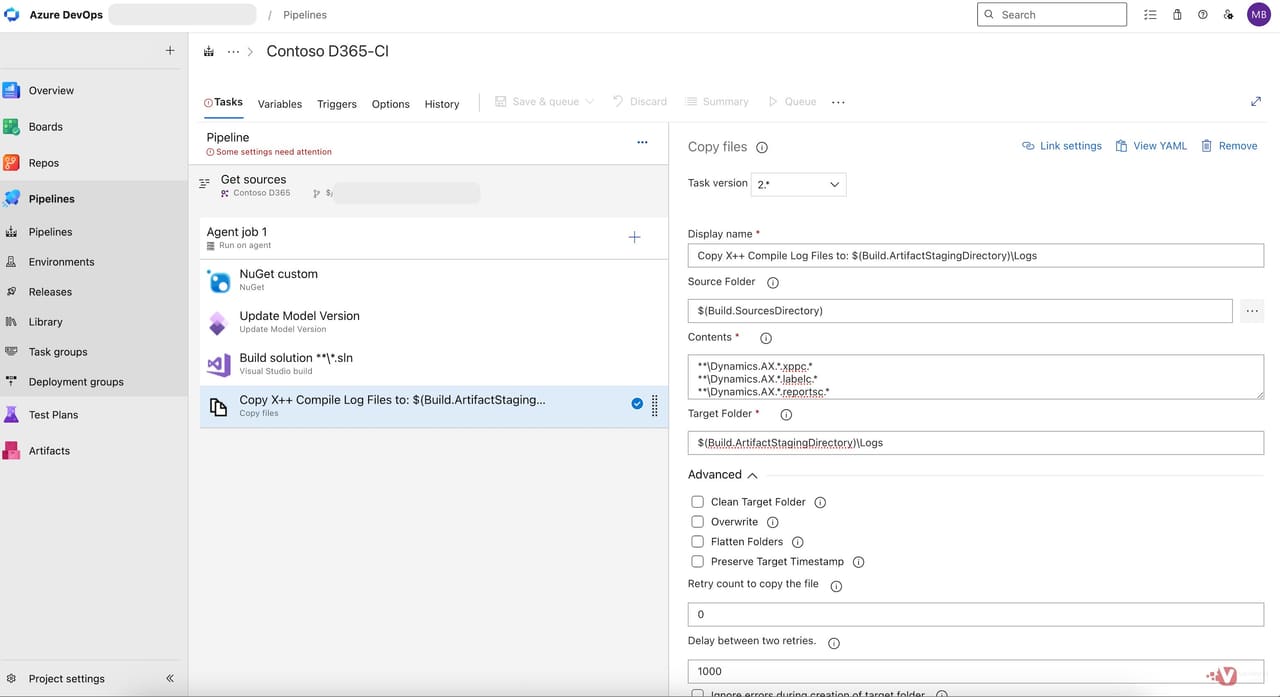Open the Pipeline more options ellipsis
Viewport: 1280px width, 697px height.
click(x=642, y=143)
